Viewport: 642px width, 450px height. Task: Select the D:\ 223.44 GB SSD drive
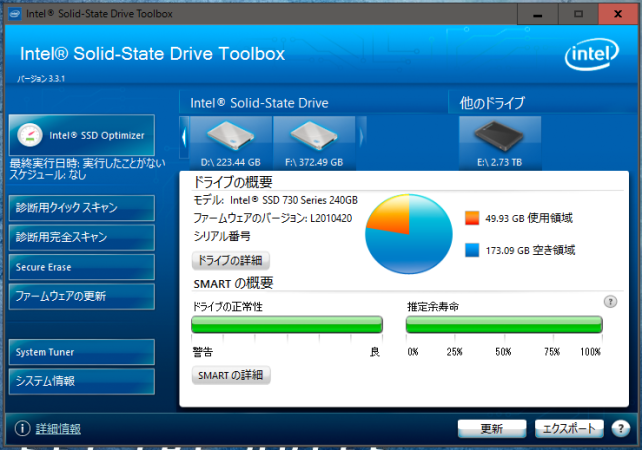pyautogui.click(x=231, y=143)
